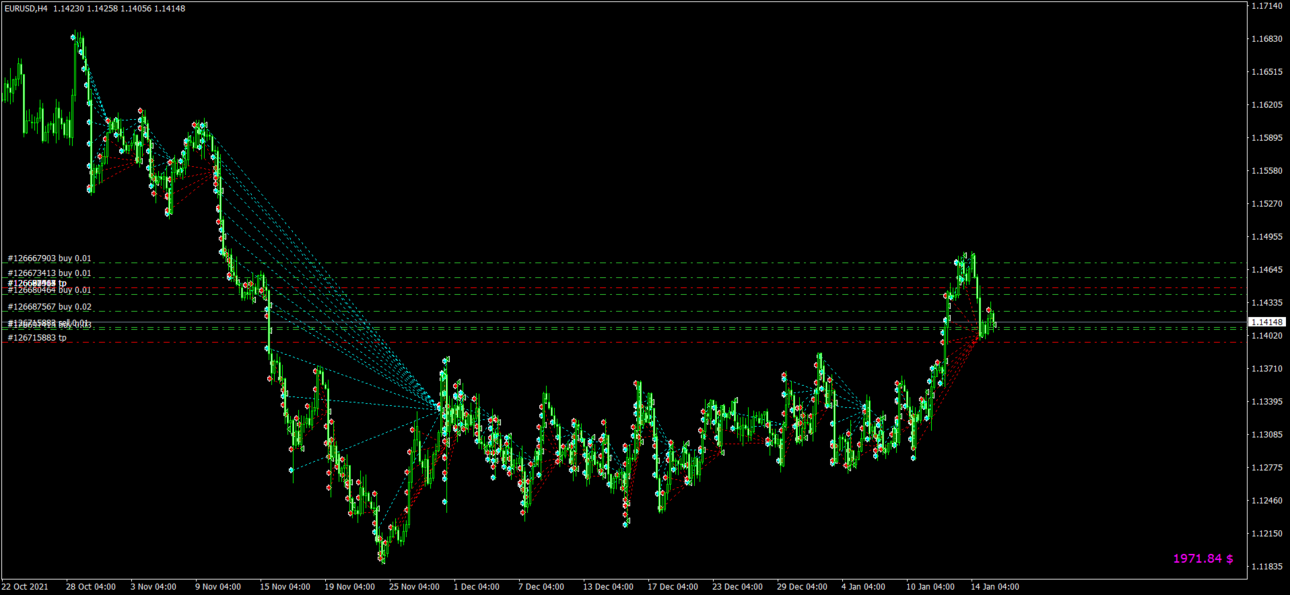Click price scale value 1.13710

[1266, 369]
